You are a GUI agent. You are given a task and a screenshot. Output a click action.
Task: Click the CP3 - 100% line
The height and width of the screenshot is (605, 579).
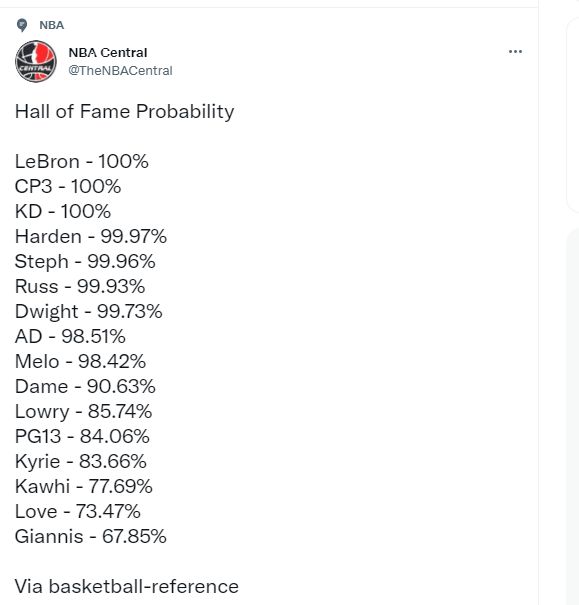tap(68, 186)
